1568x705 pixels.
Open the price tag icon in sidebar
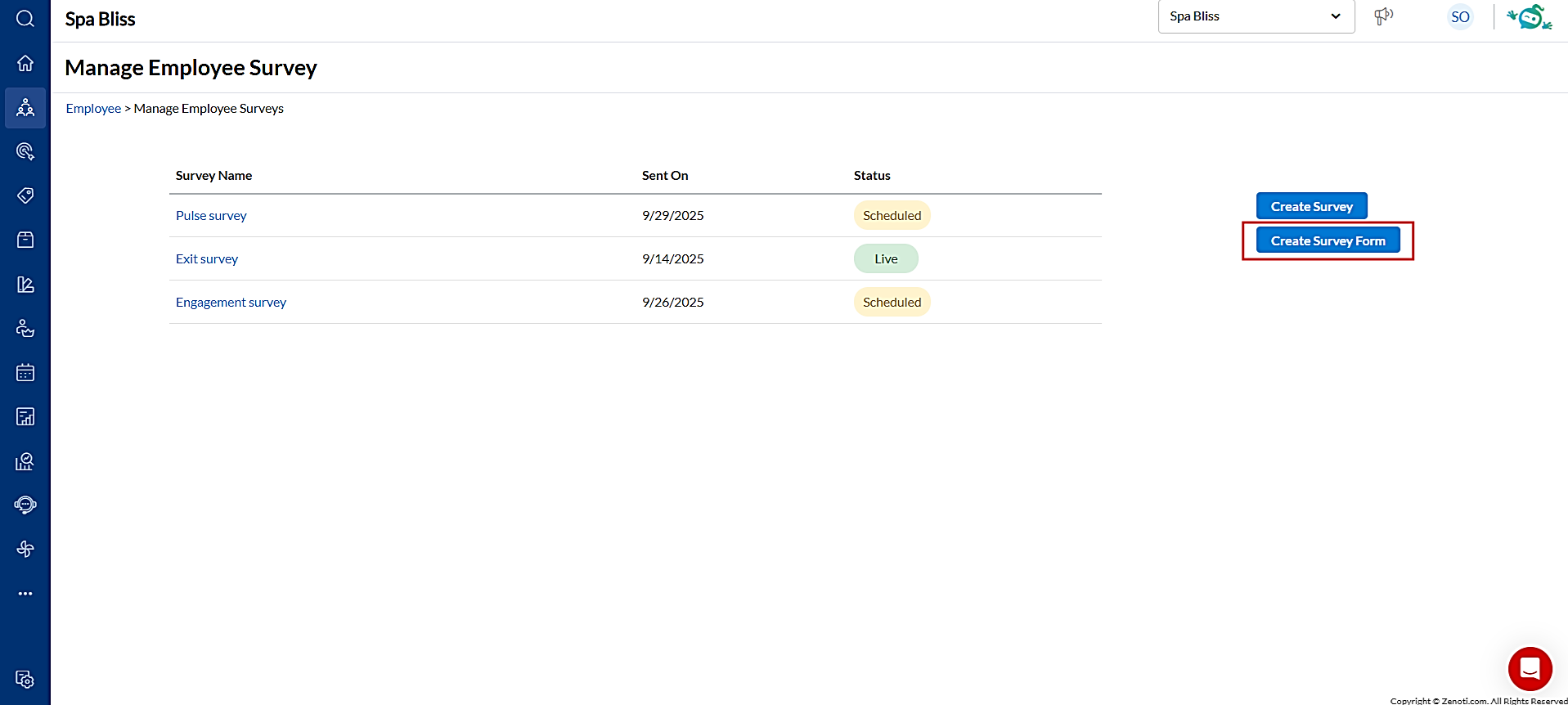pyautogui.click(x=25, y=195)
